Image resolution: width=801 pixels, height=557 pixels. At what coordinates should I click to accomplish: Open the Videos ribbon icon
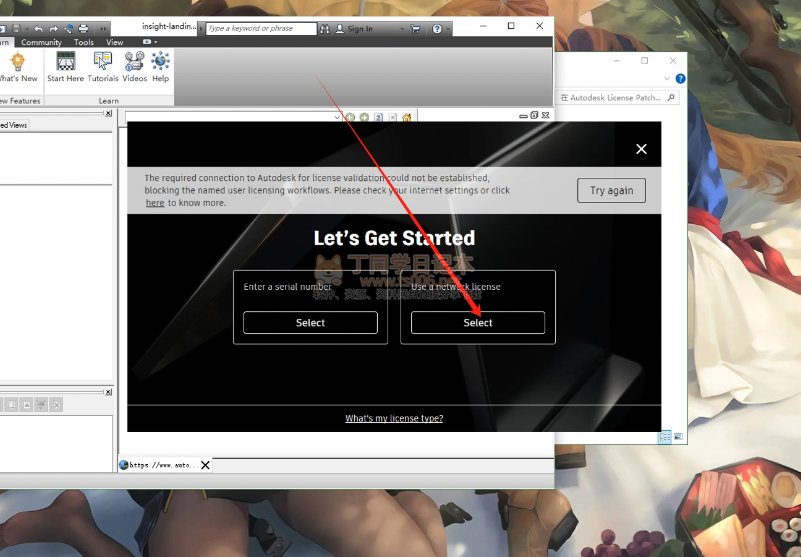pyautogui.click(x=134, y=67)
